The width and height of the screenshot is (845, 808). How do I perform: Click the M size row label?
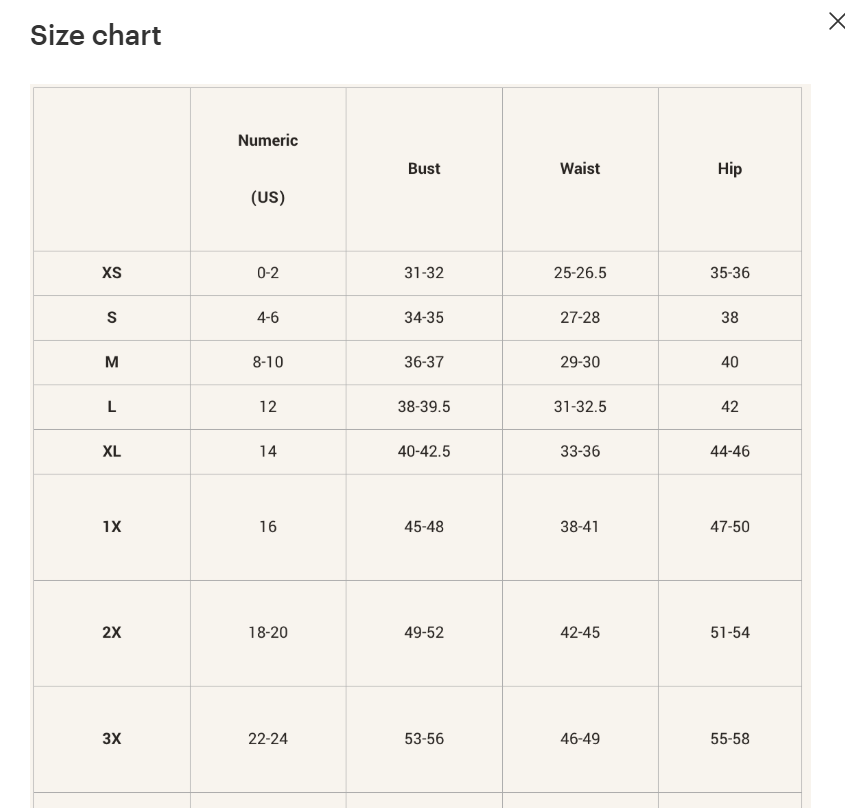[112, 362]
